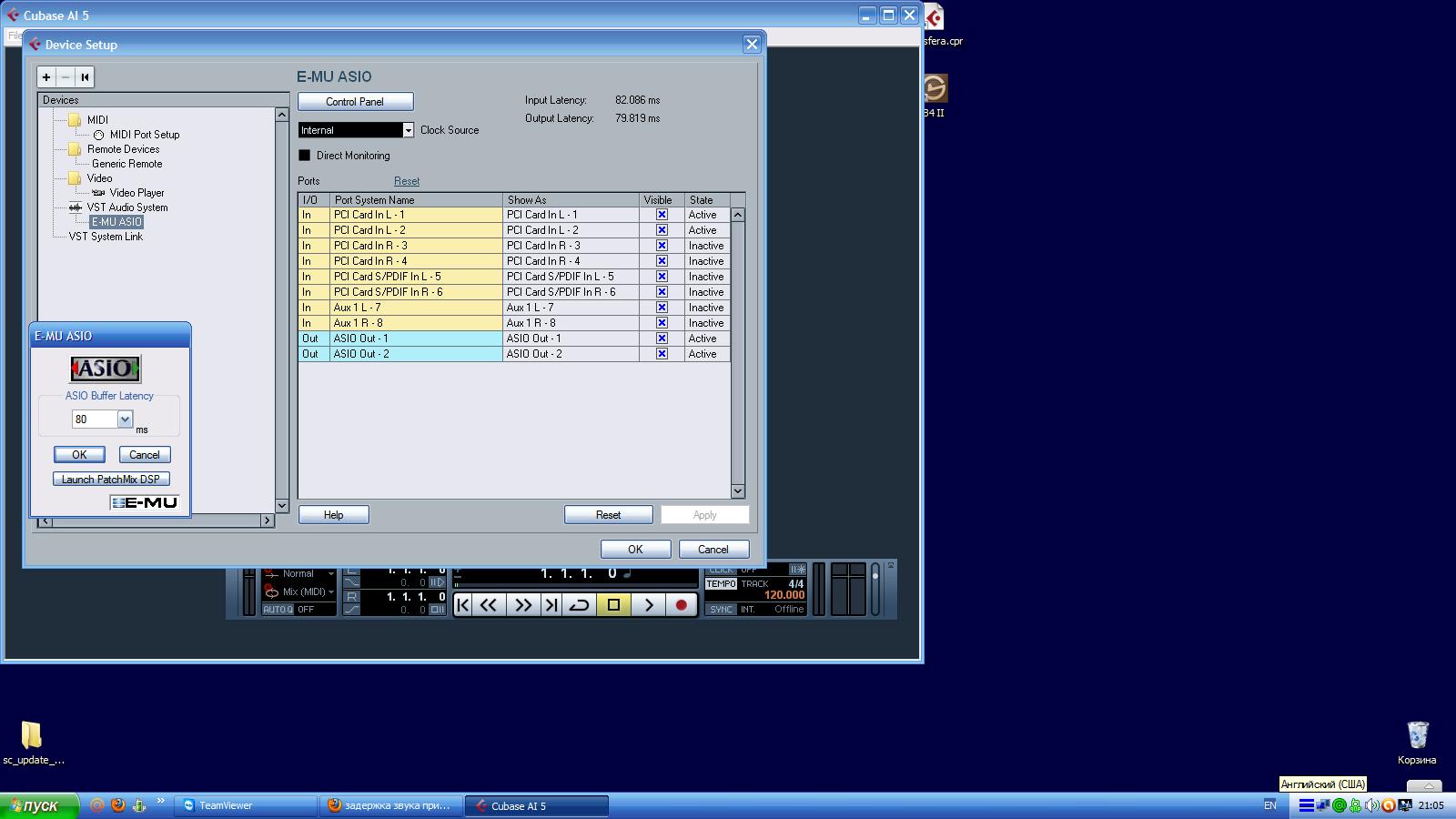
Task: Click the third quick launch icon
Action: 139,805
